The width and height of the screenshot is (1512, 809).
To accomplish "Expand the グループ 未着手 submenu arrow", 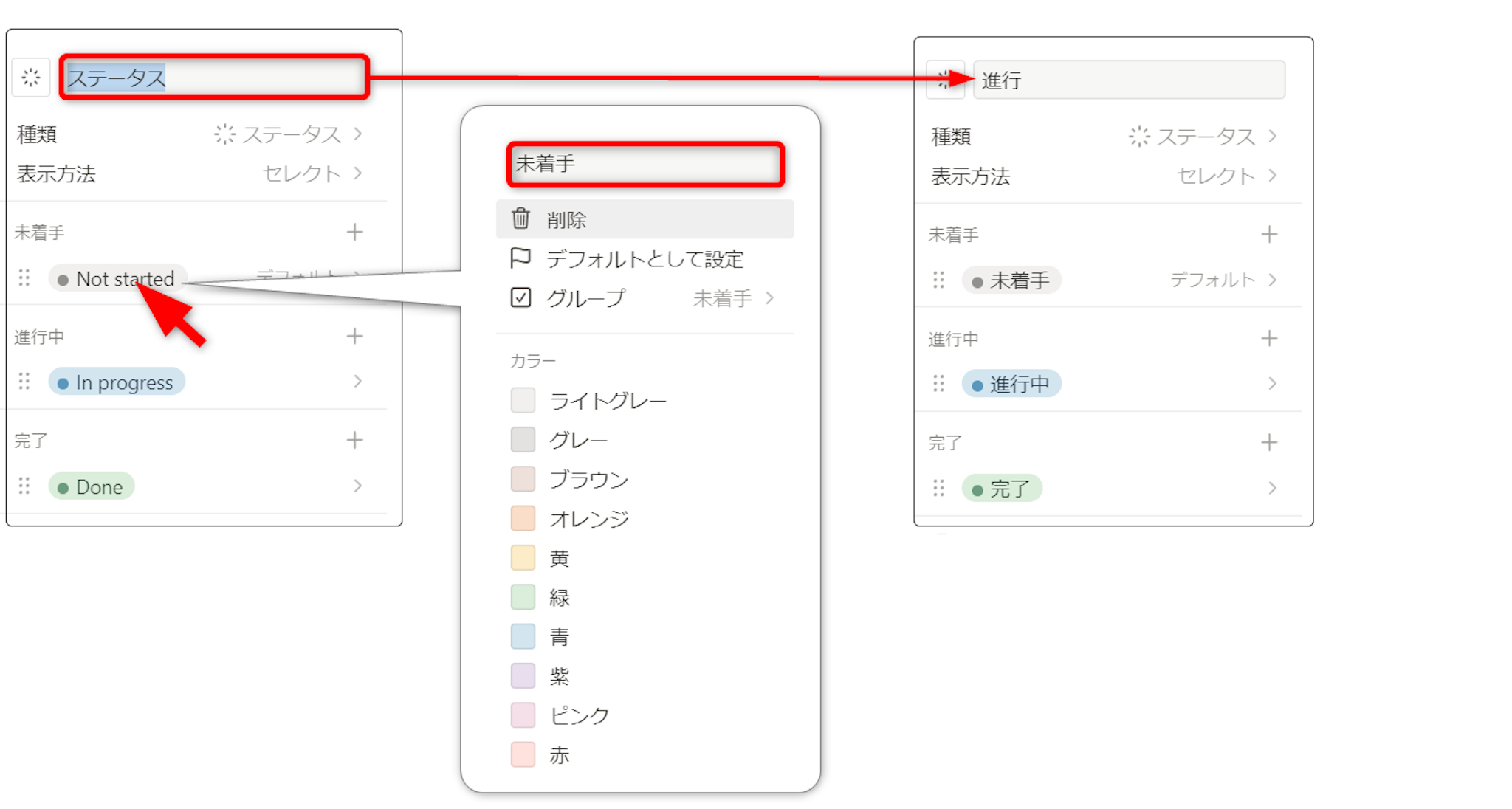I will pos(770,297).
